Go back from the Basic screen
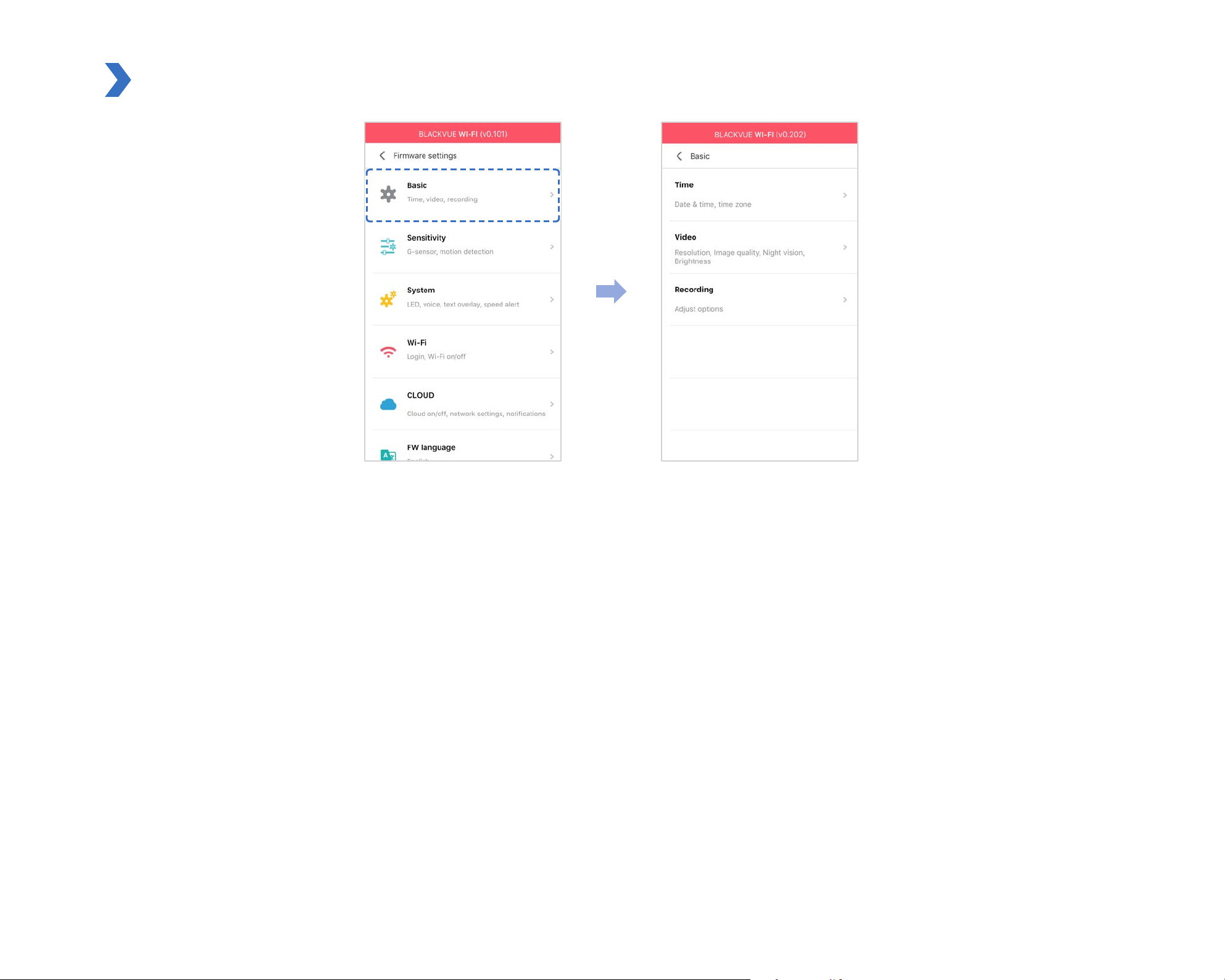1225x980 pixels. tap(679, 156)
